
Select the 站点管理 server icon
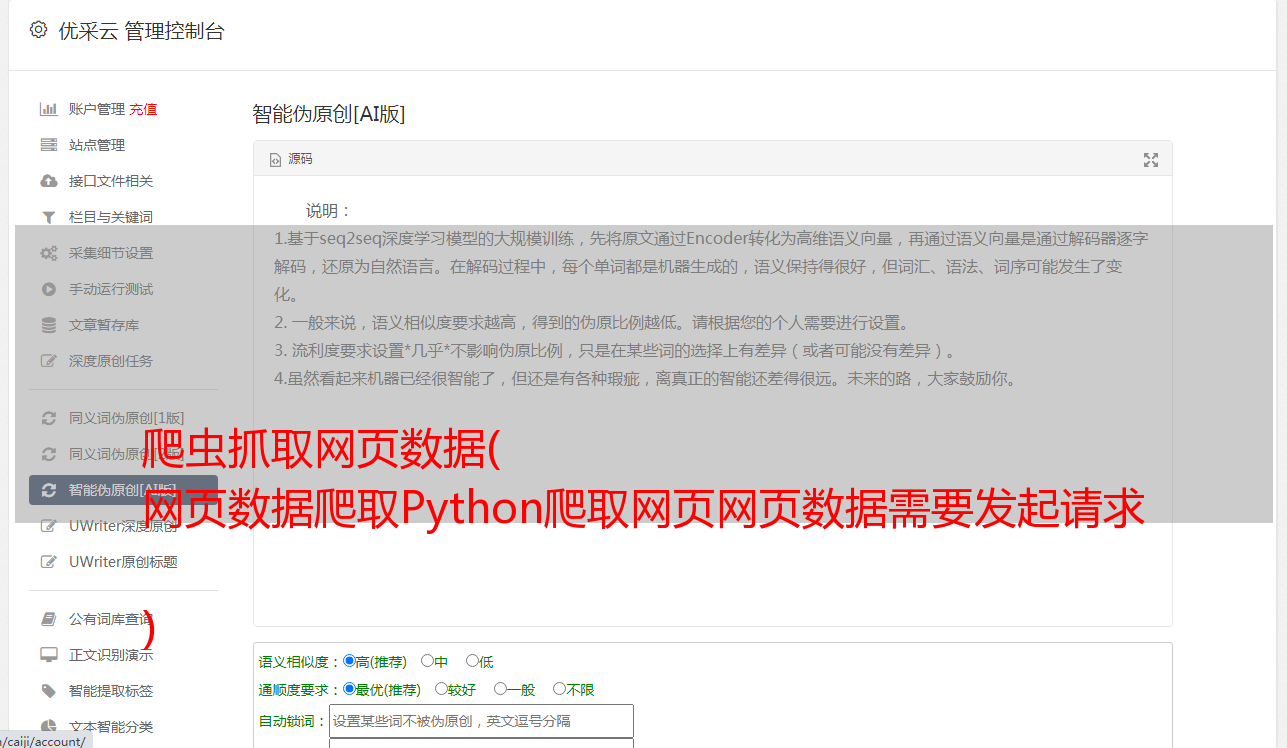pyautogui.click(x=48, y=145)
